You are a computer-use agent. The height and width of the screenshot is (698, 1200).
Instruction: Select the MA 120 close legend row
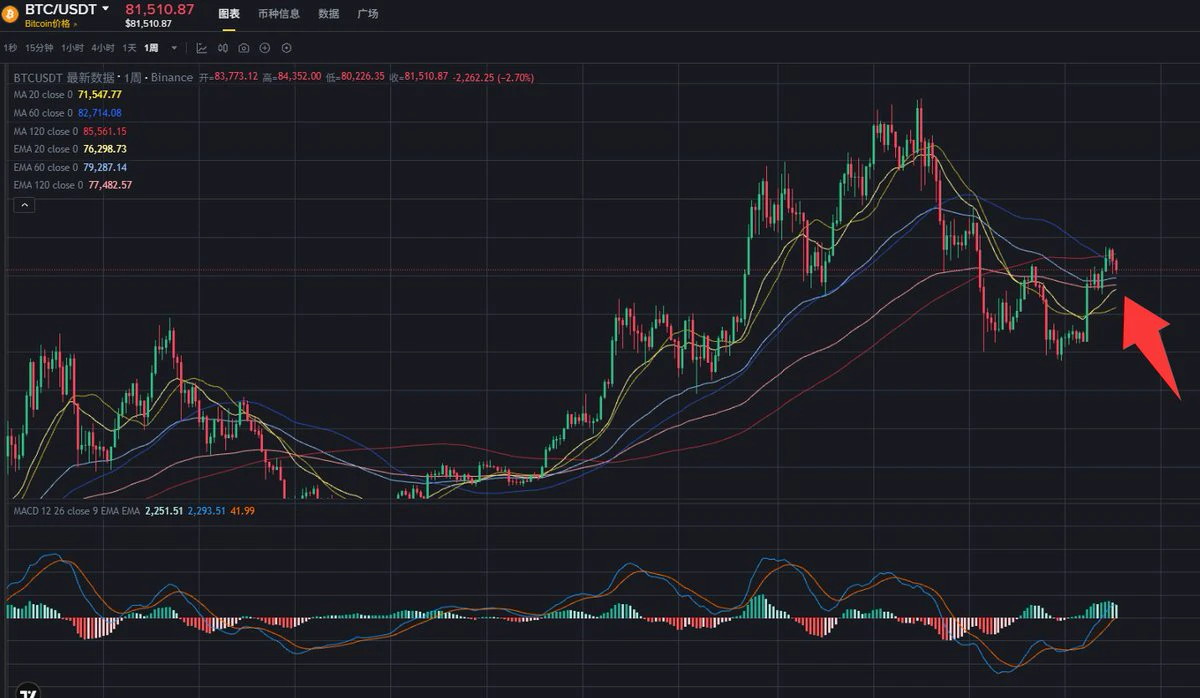pos(70,131)
